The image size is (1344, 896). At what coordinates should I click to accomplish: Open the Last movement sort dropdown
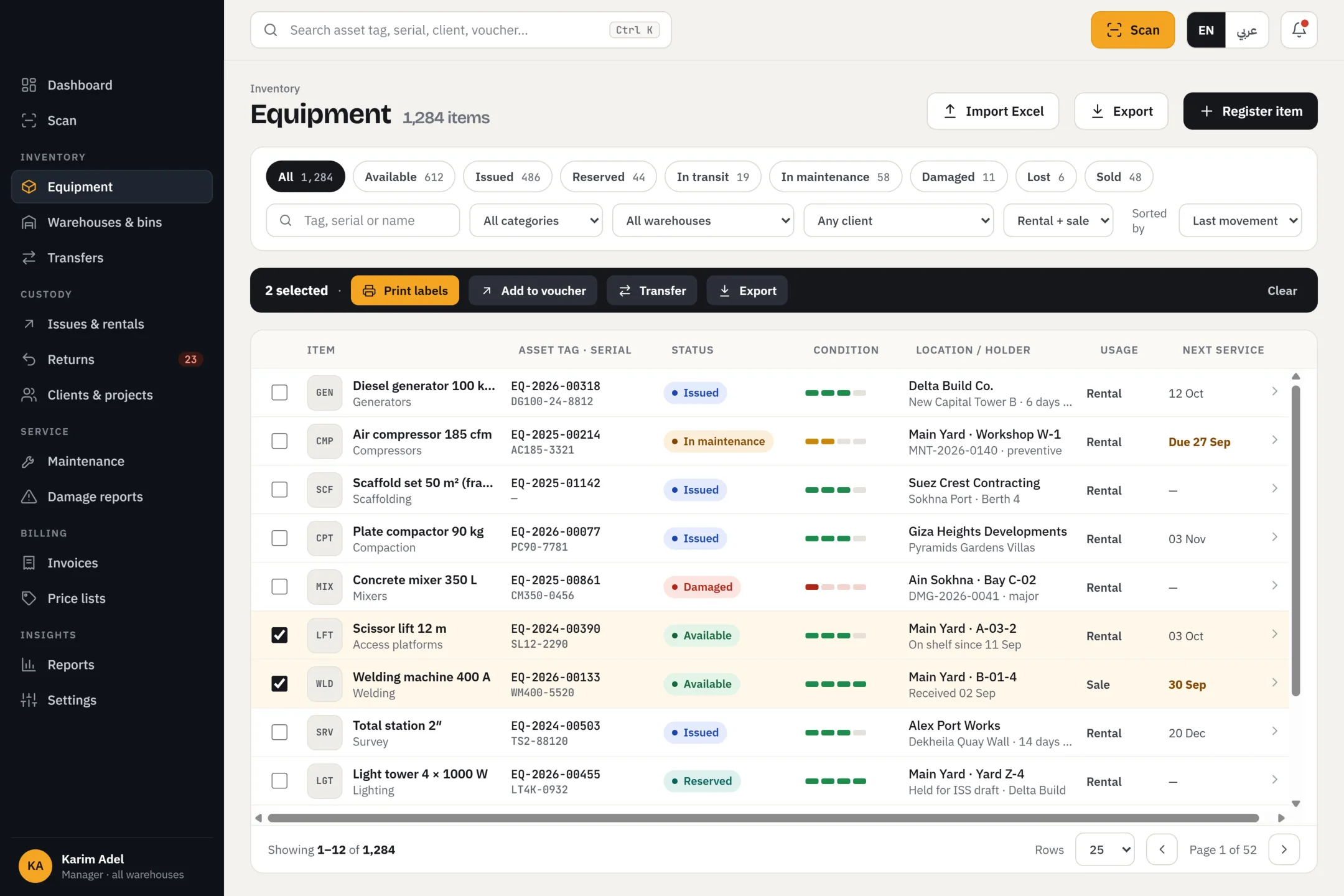click(1239, 220)
